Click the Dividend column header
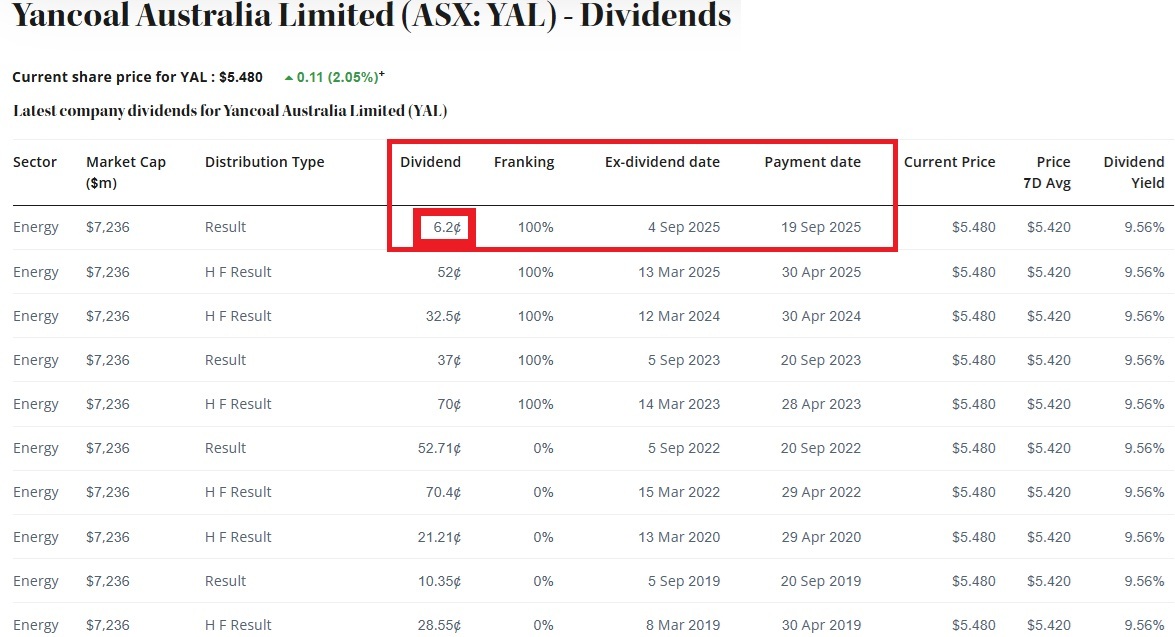This screenshot has height=637, width=1175. pos(430,162)
